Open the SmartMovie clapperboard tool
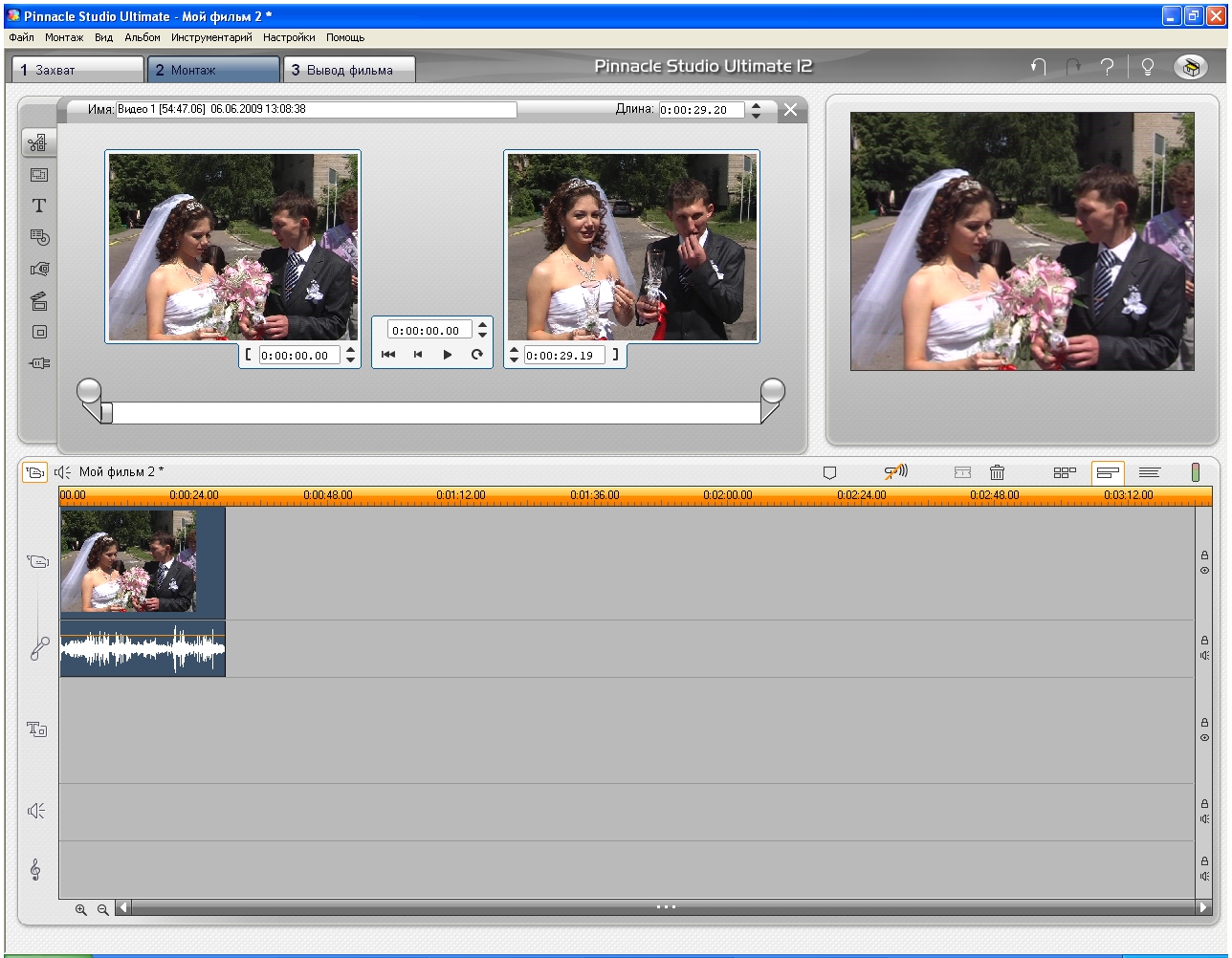 39,301
